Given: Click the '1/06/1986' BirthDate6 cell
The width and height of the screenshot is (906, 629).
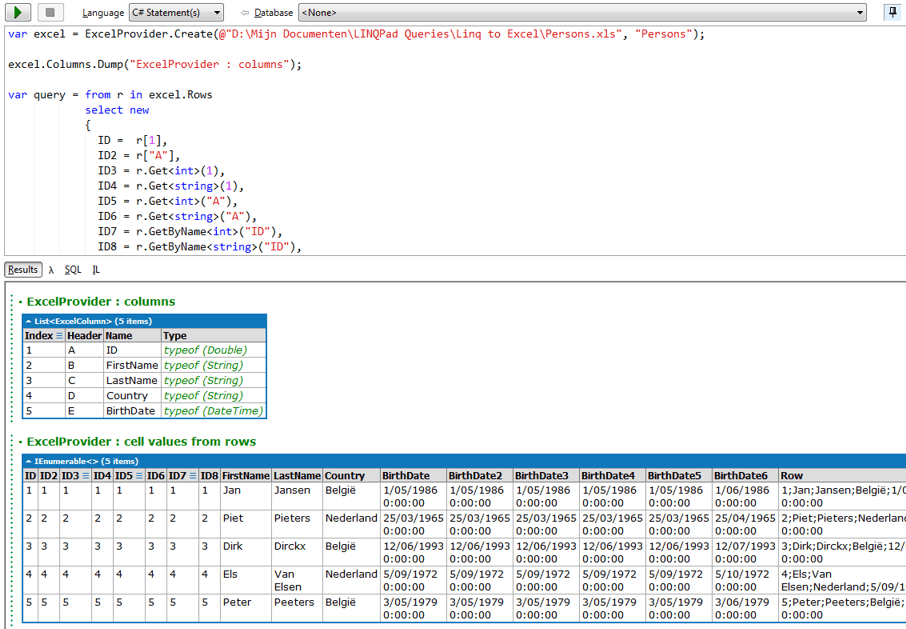Looking at the screenshot, I should pyautogui.click(x=745, y=497).
